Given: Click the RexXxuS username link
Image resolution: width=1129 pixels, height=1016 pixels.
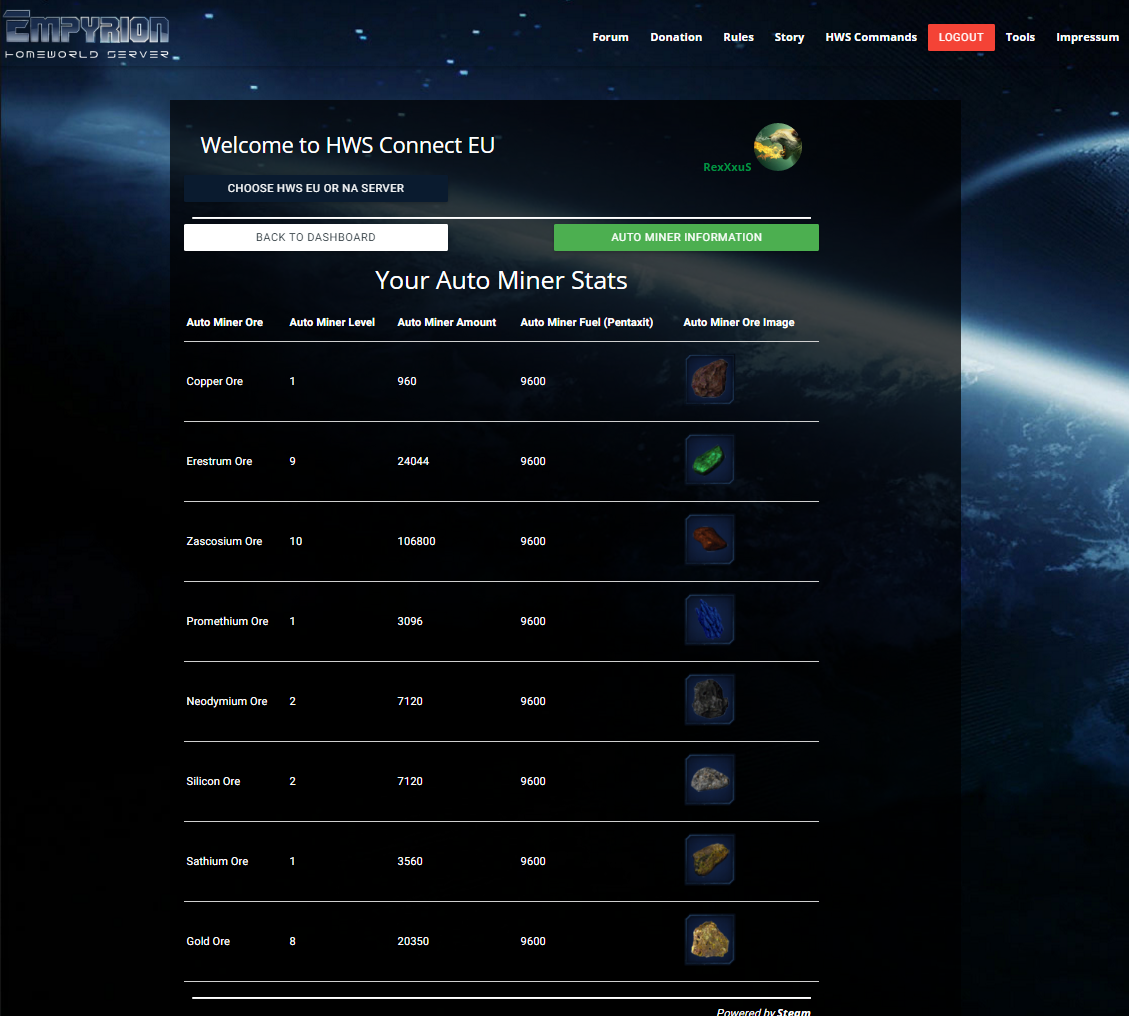Looking at the screenshot, I should pyautogui.click(x=727, y=167).
